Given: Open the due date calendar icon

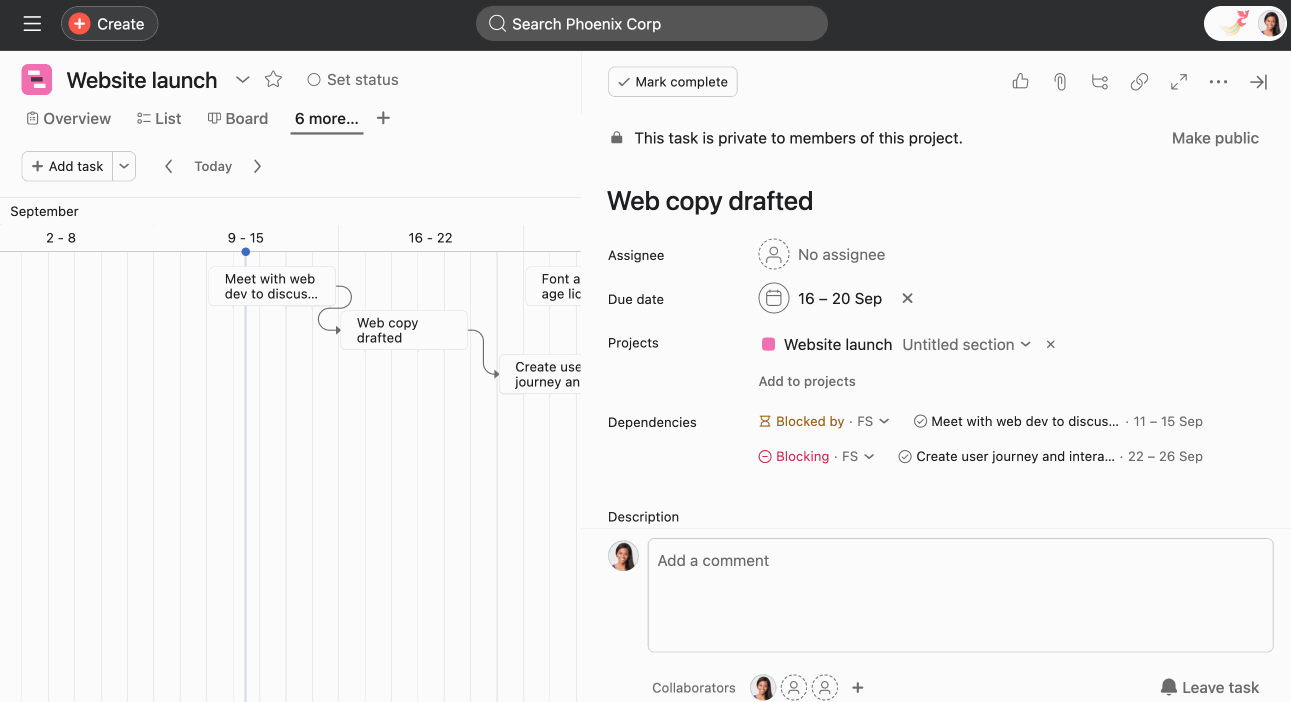Looking at the screenshot, I should pyautogui.click(x=773, y=298).
